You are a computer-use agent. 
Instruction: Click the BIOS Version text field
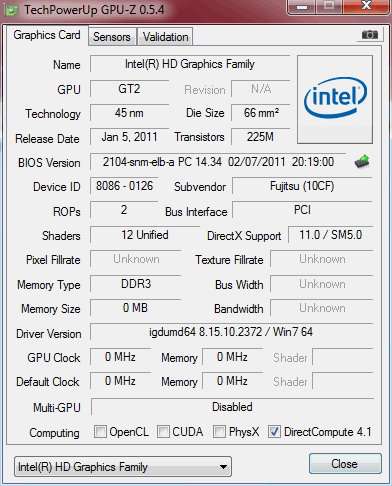coord(218,162)
